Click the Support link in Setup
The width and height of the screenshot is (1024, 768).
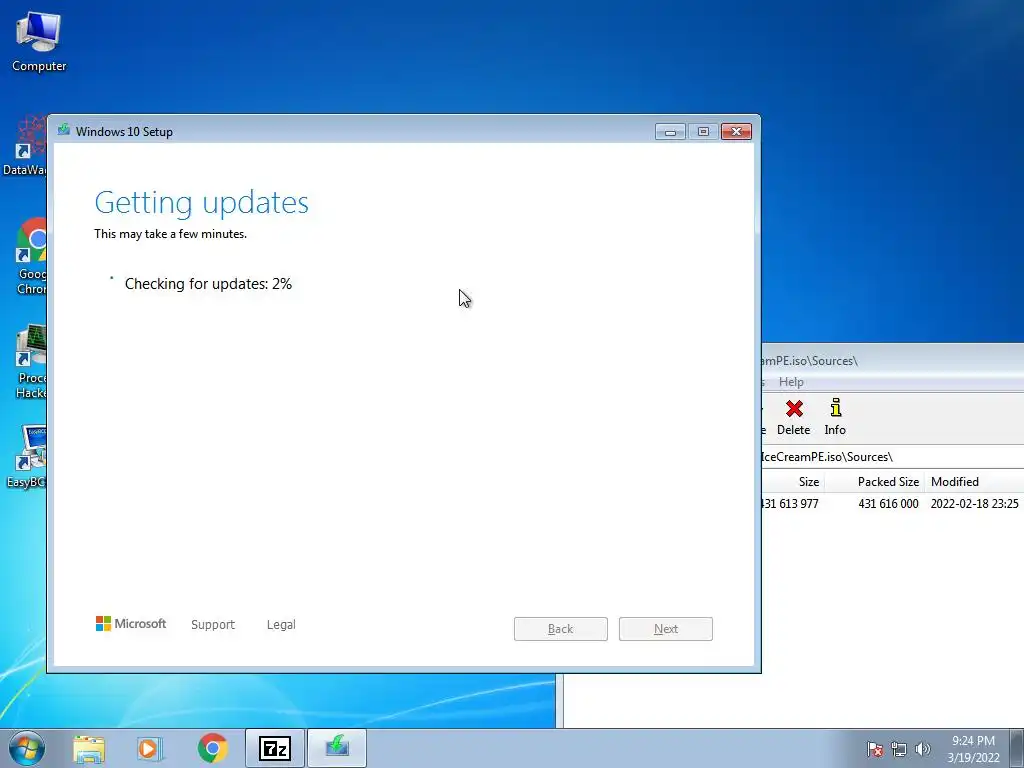click(x=213, y=624)
